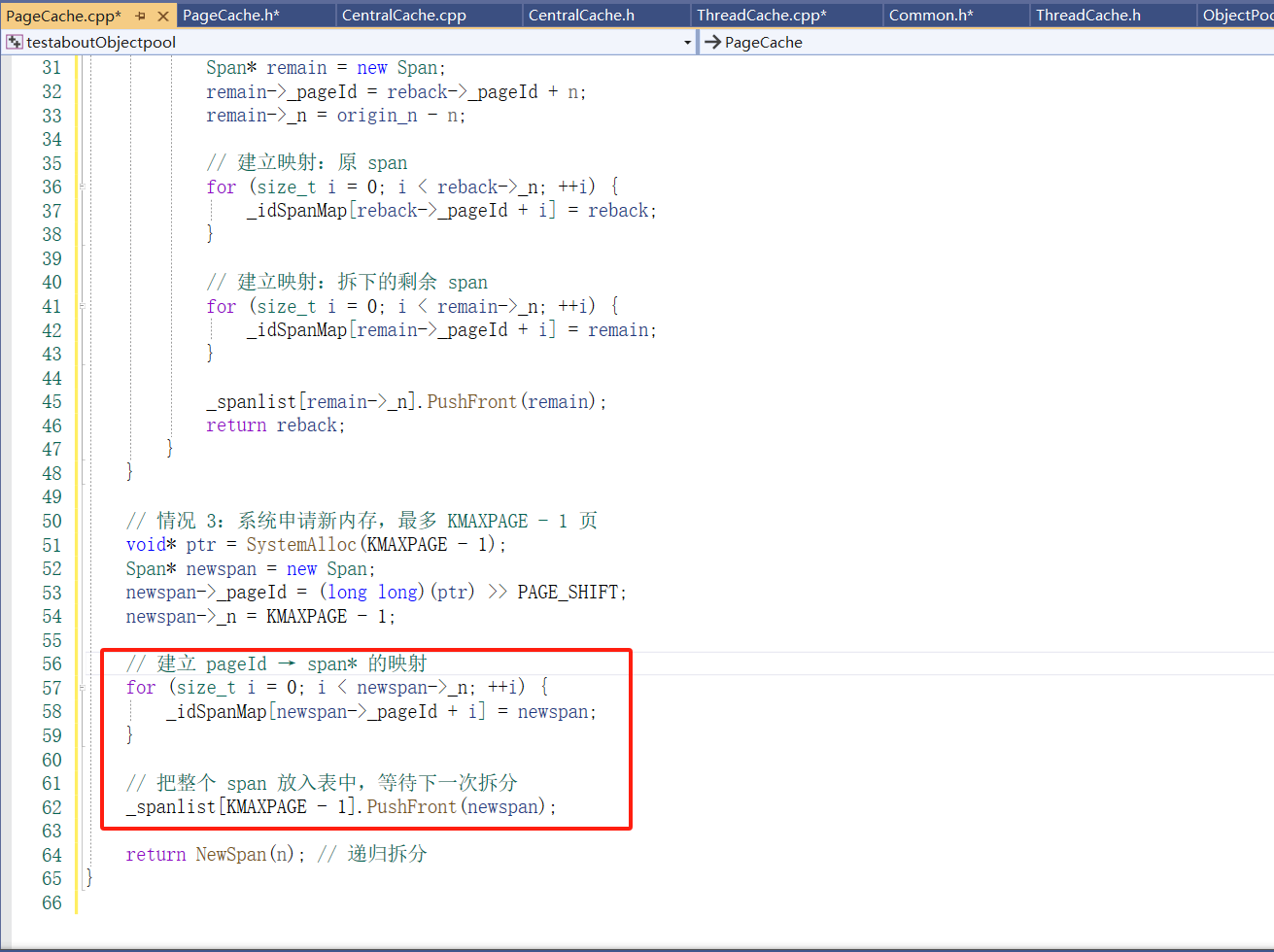
Task: Click 'PushFront(remain)' on line 45
Action: pyautogui.click(x=511, y=402)
